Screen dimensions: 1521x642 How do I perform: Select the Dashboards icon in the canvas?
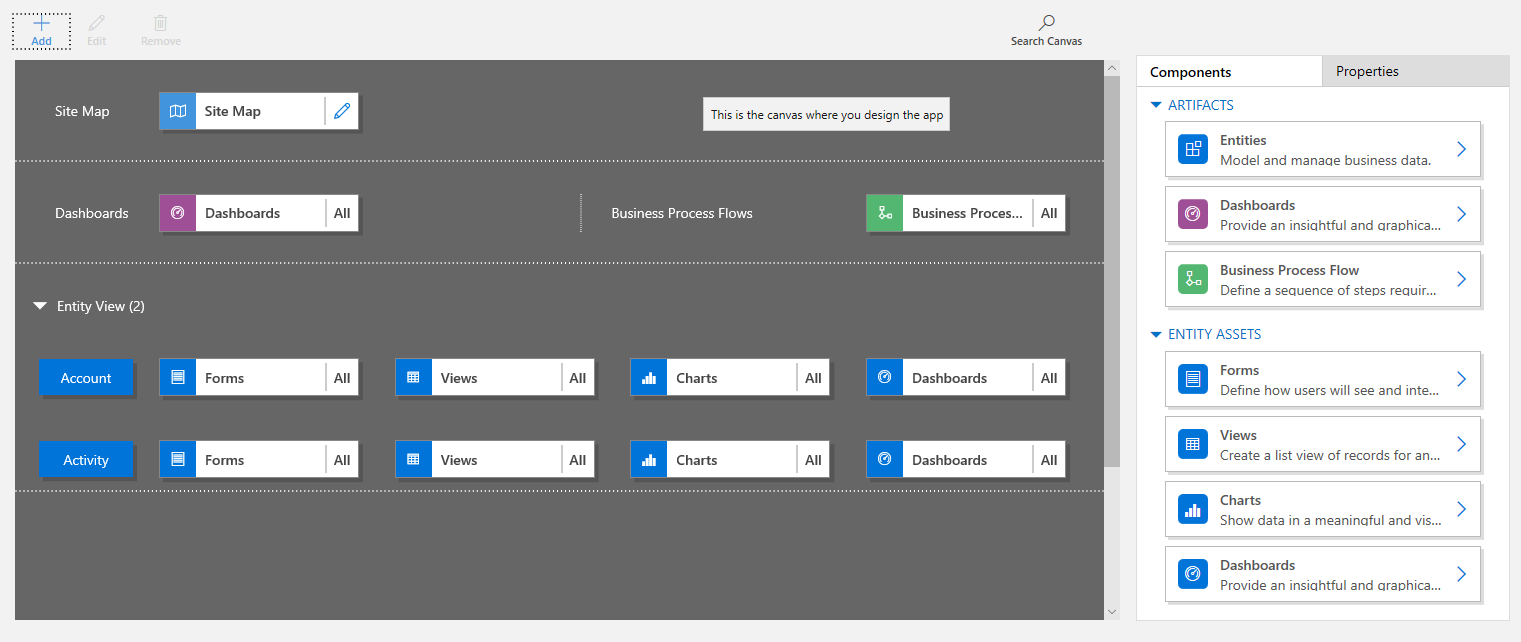(177, 212)
